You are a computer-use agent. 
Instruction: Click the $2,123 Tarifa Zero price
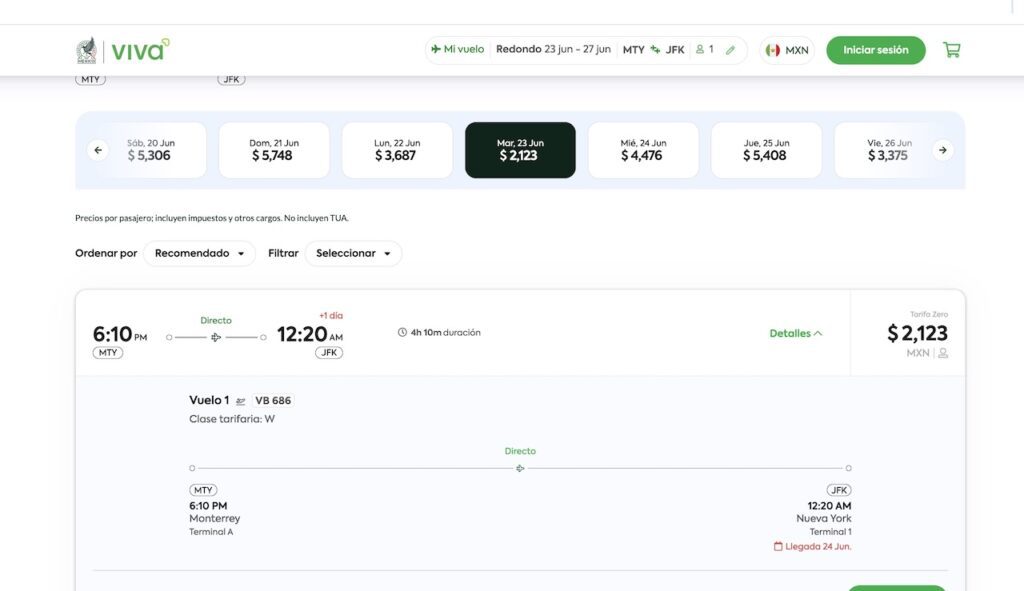[x=918, y=333]
